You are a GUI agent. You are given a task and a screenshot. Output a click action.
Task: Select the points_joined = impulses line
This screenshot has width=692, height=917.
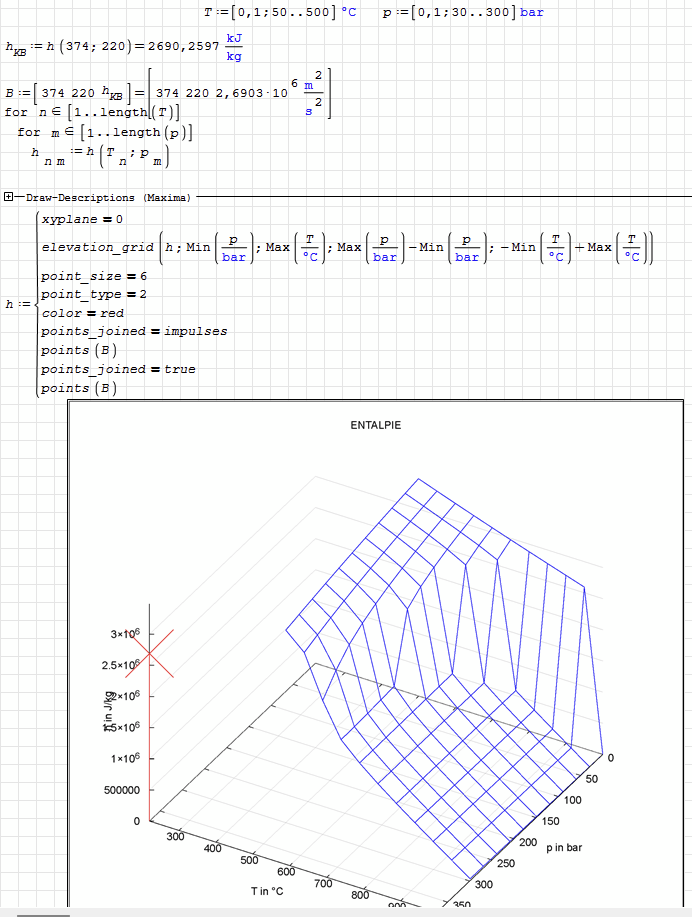(134, 331)
